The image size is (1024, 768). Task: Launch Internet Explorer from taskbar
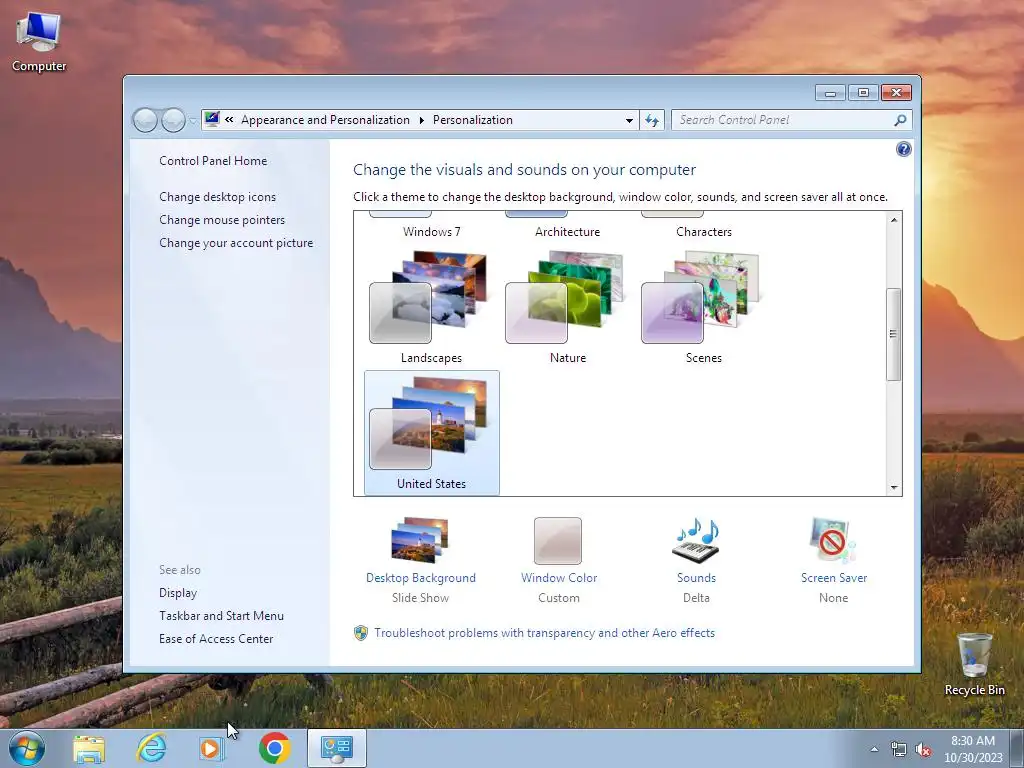(x=151, y=748)
